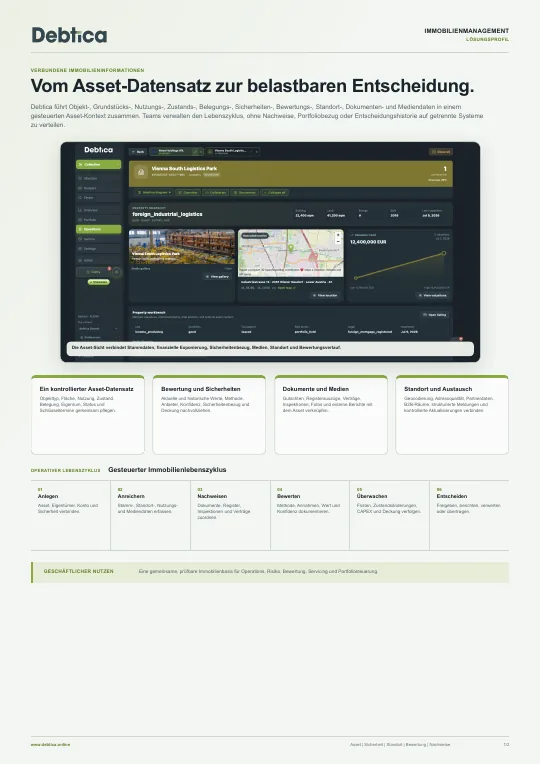The image size is (540, 765).
Task: Click the Bewertung und Sicherheiten card
Action: [209, 415]
